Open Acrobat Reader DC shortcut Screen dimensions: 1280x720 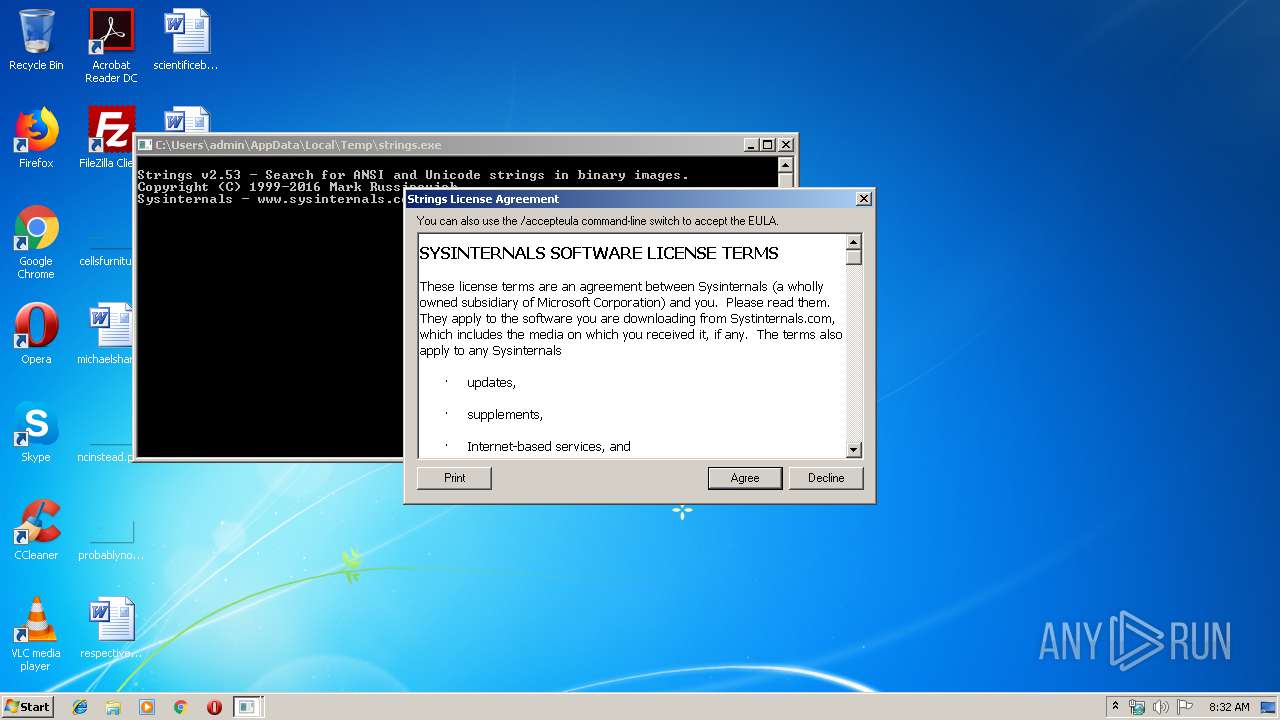[111, 45]
